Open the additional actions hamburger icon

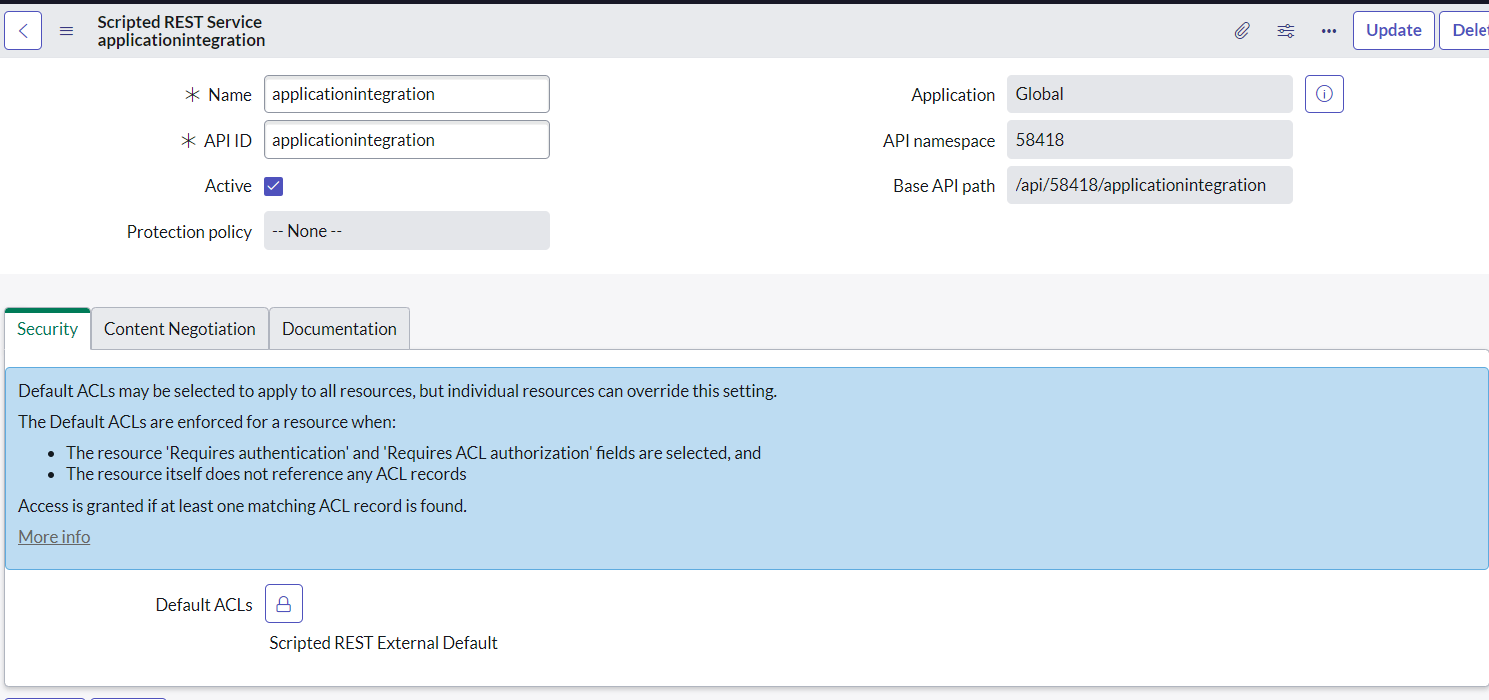(66, 30)
